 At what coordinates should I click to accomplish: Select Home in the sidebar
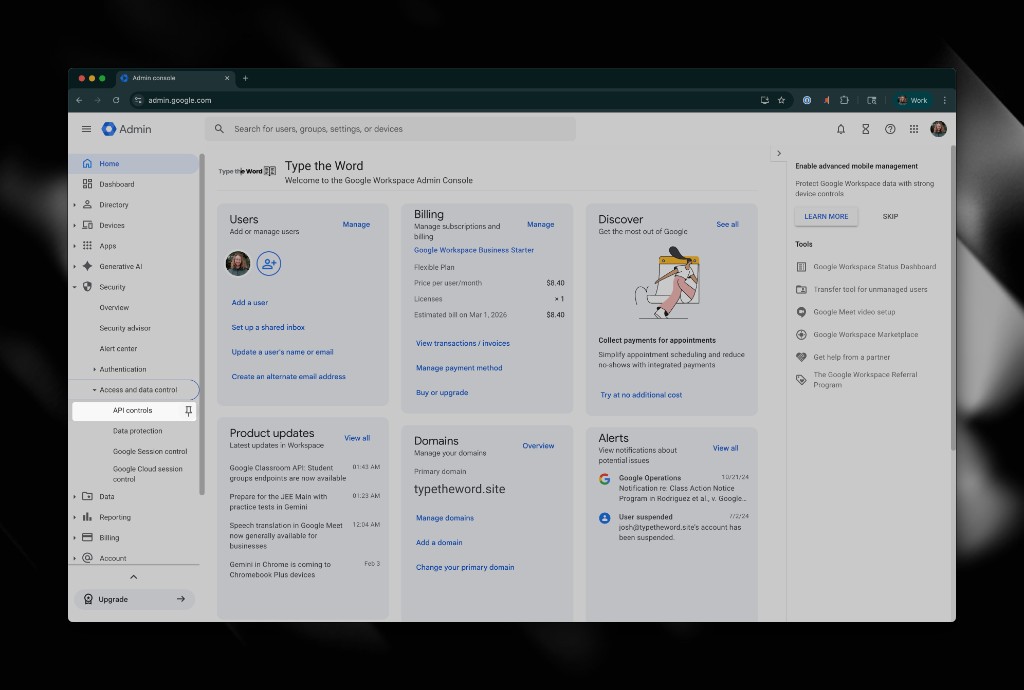(x=133, y=164)
